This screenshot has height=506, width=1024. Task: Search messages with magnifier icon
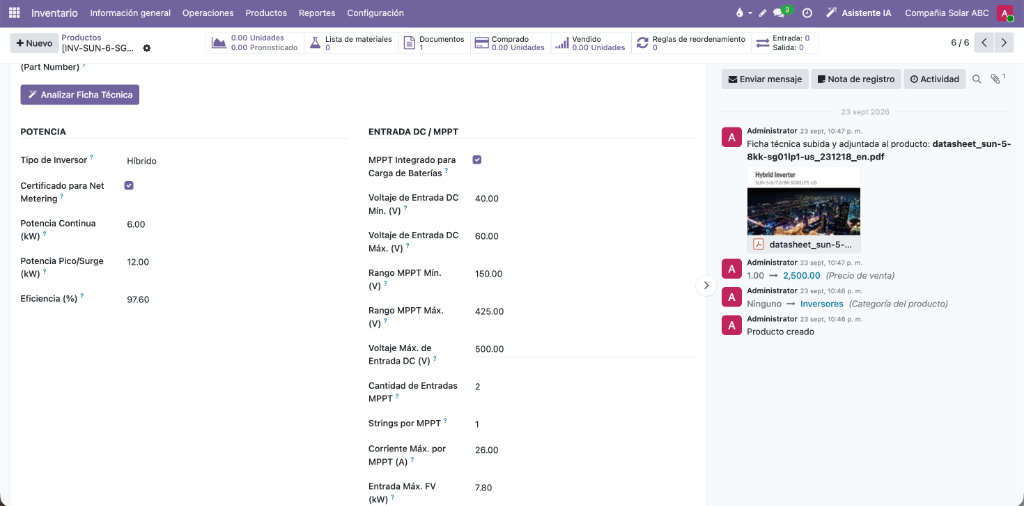(977, 79)
